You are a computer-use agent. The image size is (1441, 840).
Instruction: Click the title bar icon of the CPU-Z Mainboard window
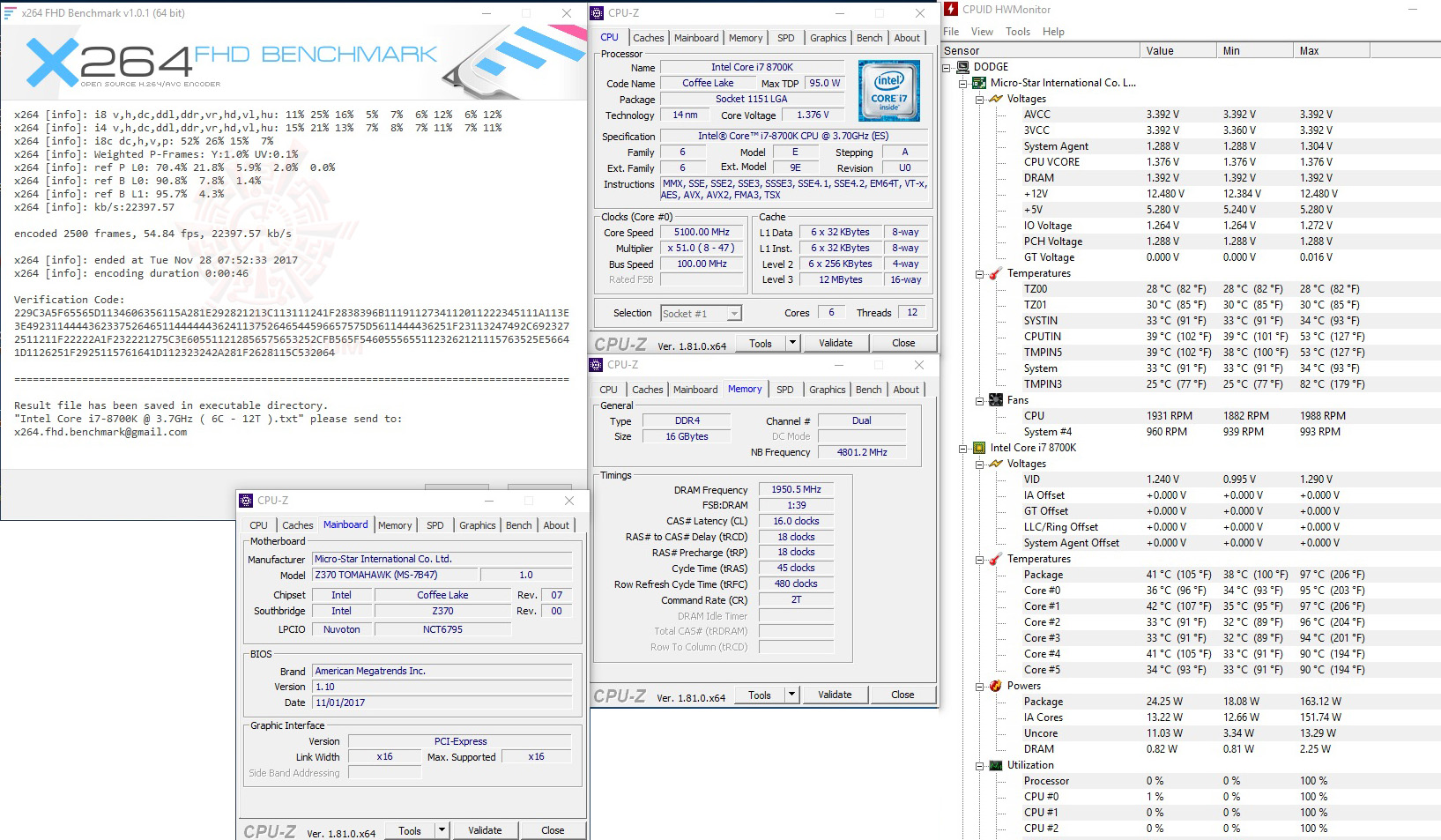point(246,501)
